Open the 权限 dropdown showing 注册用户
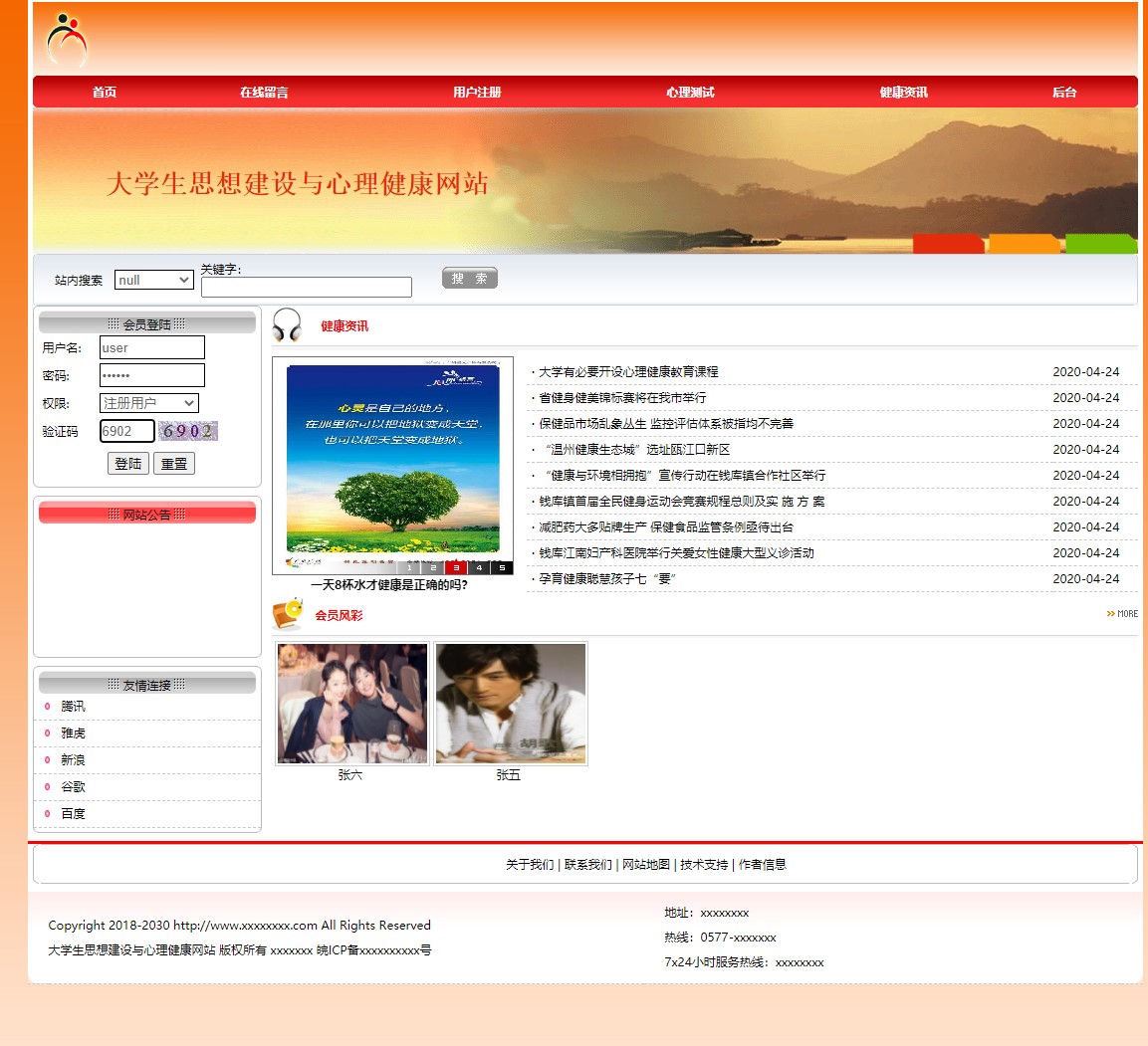1148x1046 pixels. pyautogui.click(x=148, y=403)
